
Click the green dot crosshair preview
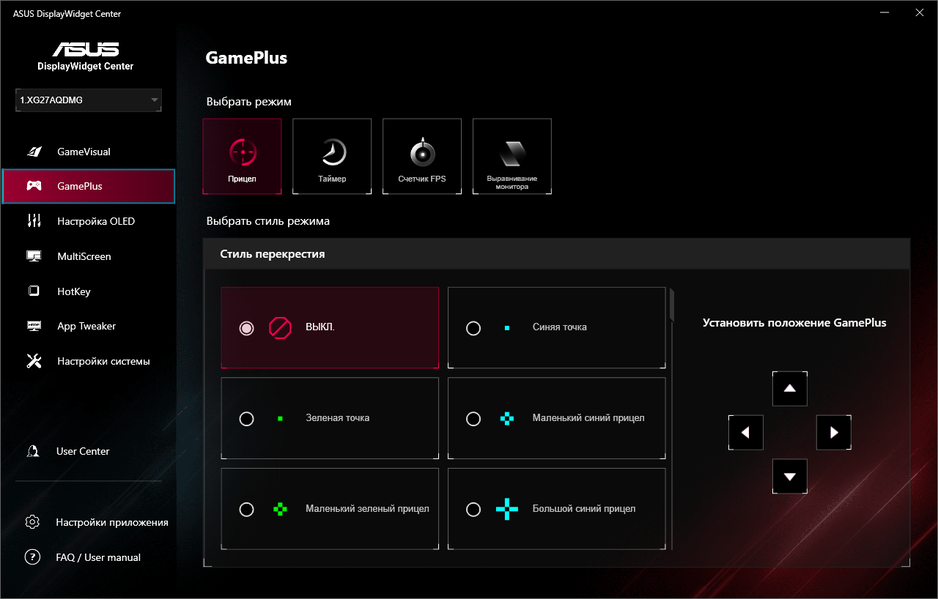point(280,418)
